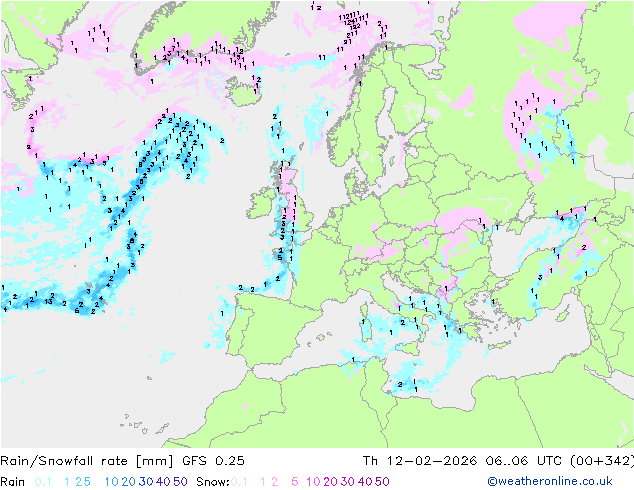The width and height of the screenshot is (634, 490).
Task: Click the 'Rain' legend label
Action: [13, 482]
